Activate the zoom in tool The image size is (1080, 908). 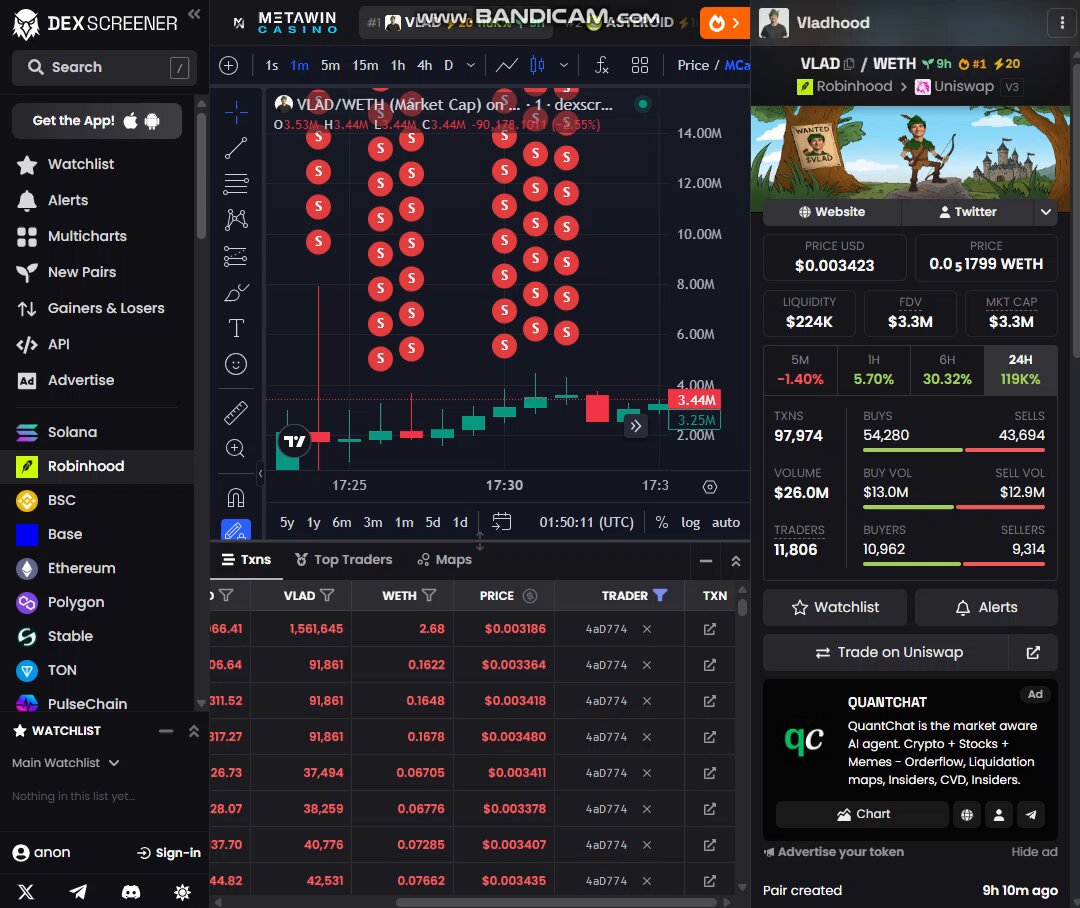[236, 448]
